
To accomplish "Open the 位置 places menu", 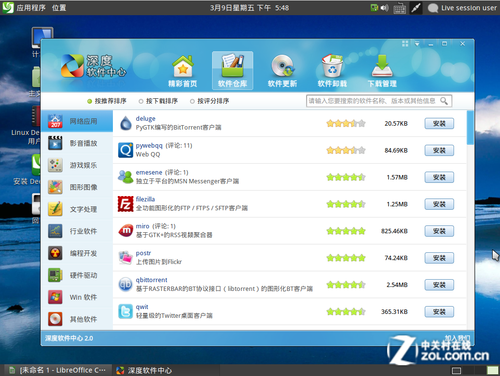I will click(59, 8).
